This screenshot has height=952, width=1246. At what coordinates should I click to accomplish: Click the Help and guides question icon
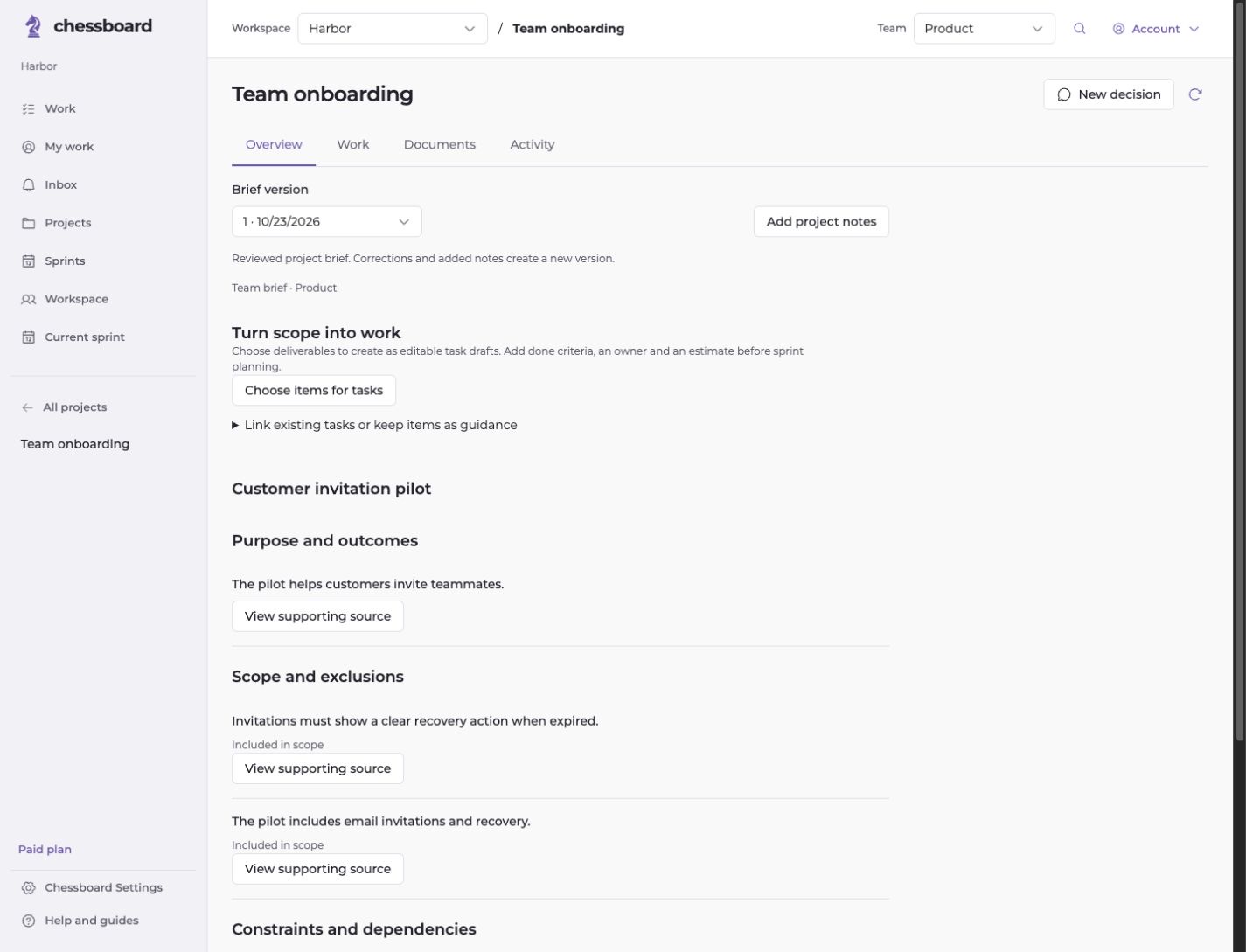[x=28, y=921]
